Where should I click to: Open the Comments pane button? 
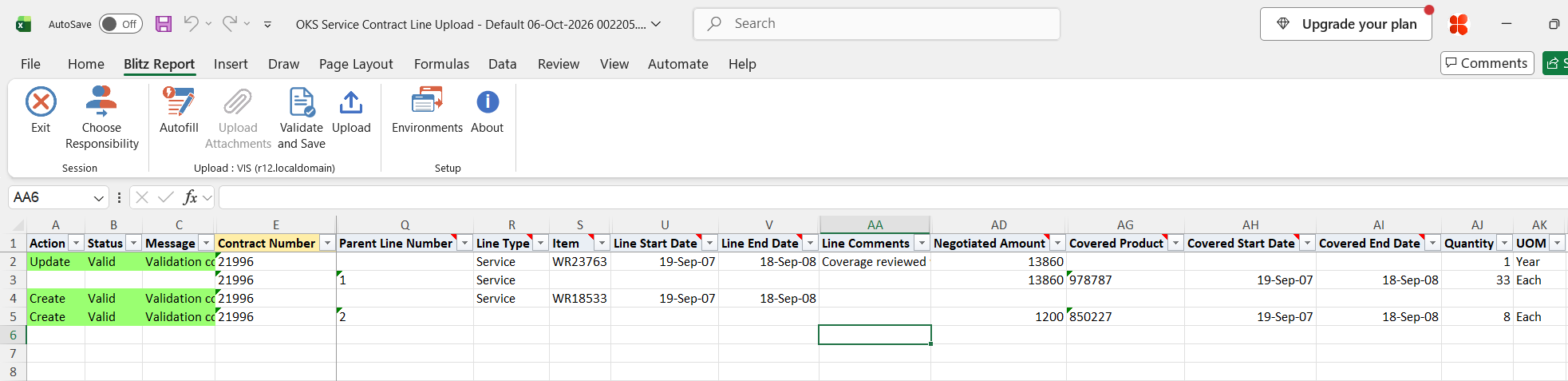(x=1487, y=63)
